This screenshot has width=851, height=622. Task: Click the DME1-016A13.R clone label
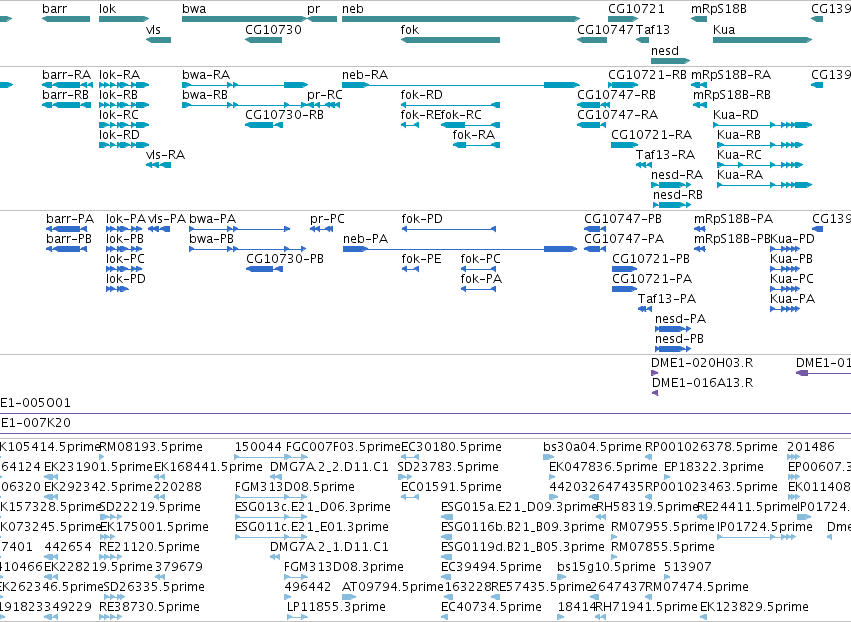tap(702, 383)
